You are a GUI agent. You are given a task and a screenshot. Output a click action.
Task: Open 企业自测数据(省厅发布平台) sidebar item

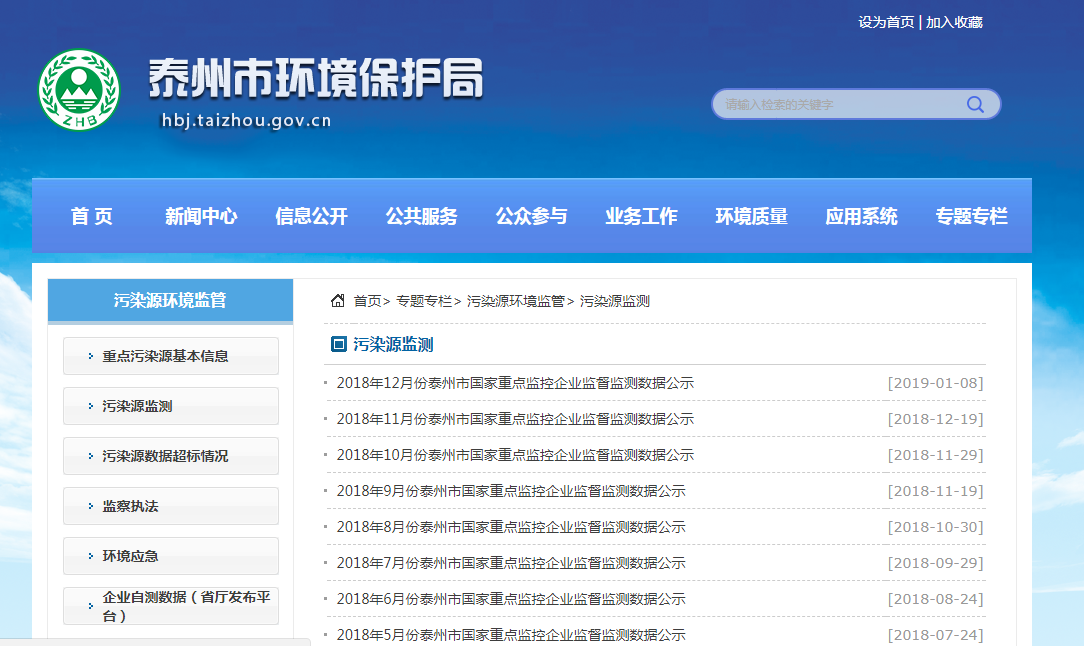click(x=171, y=606)
